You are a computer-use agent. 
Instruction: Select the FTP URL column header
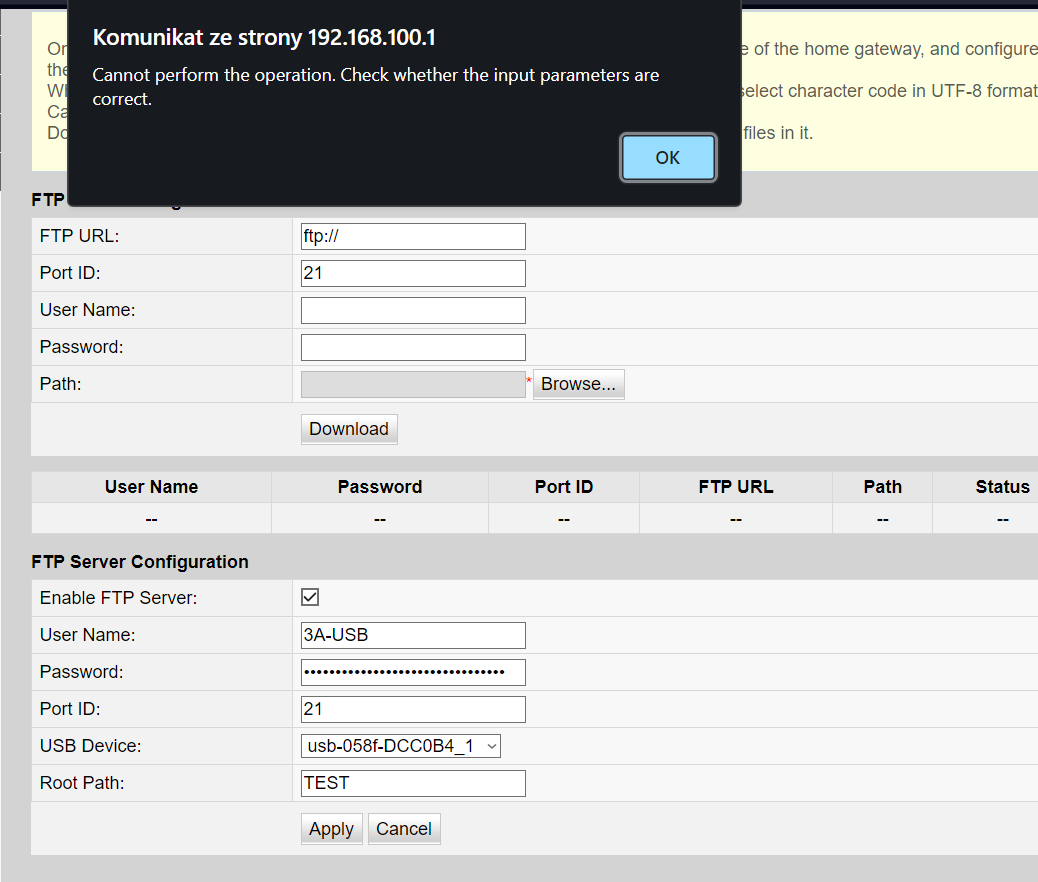click(x=736, y=487)
